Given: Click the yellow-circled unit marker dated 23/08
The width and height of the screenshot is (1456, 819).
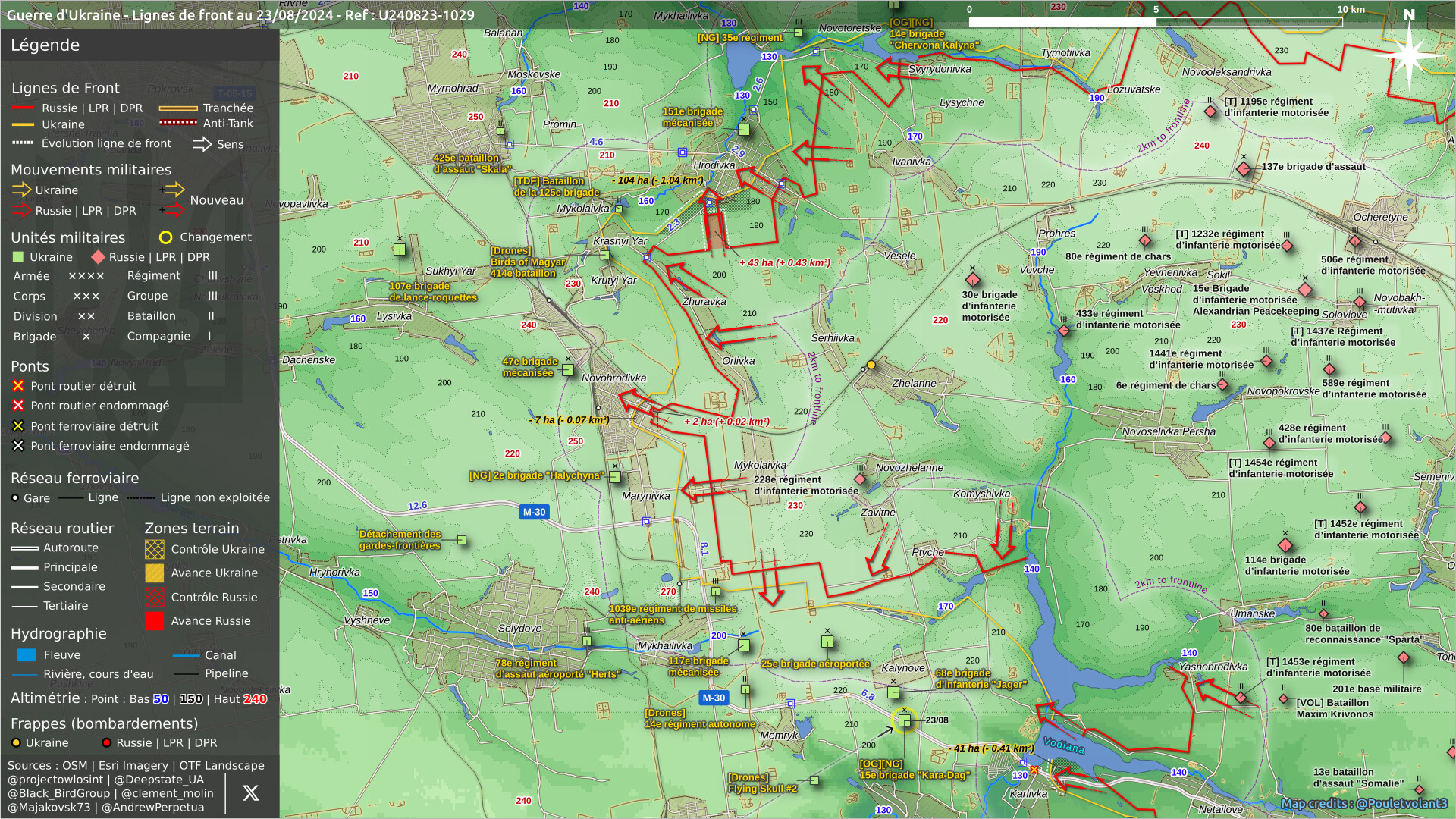Looking at the screenshot, I should 904,720.
